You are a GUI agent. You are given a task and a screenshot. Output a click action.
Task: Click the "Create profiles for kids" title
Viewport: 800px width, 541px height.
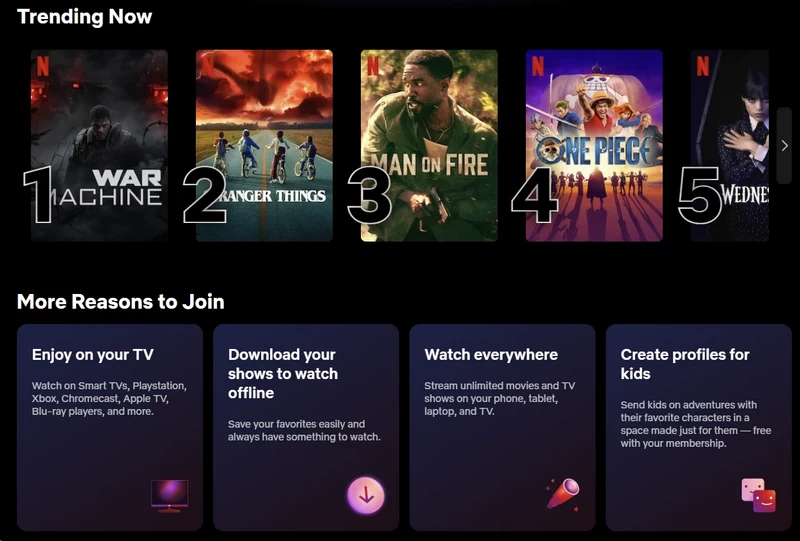685,364
